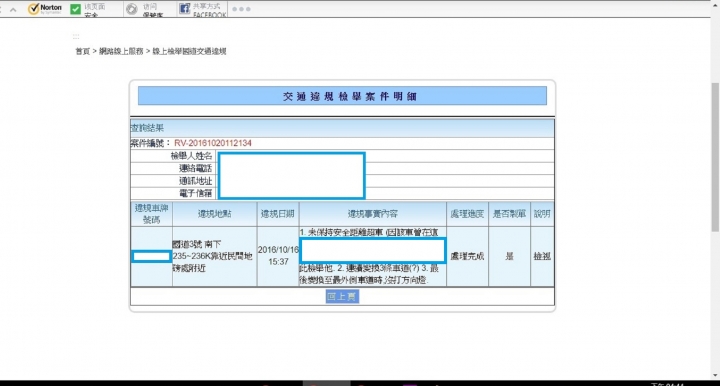The image size is (720, 386).
Task: Select case number RV-20161020112134
Action: (x=213, y=143)
